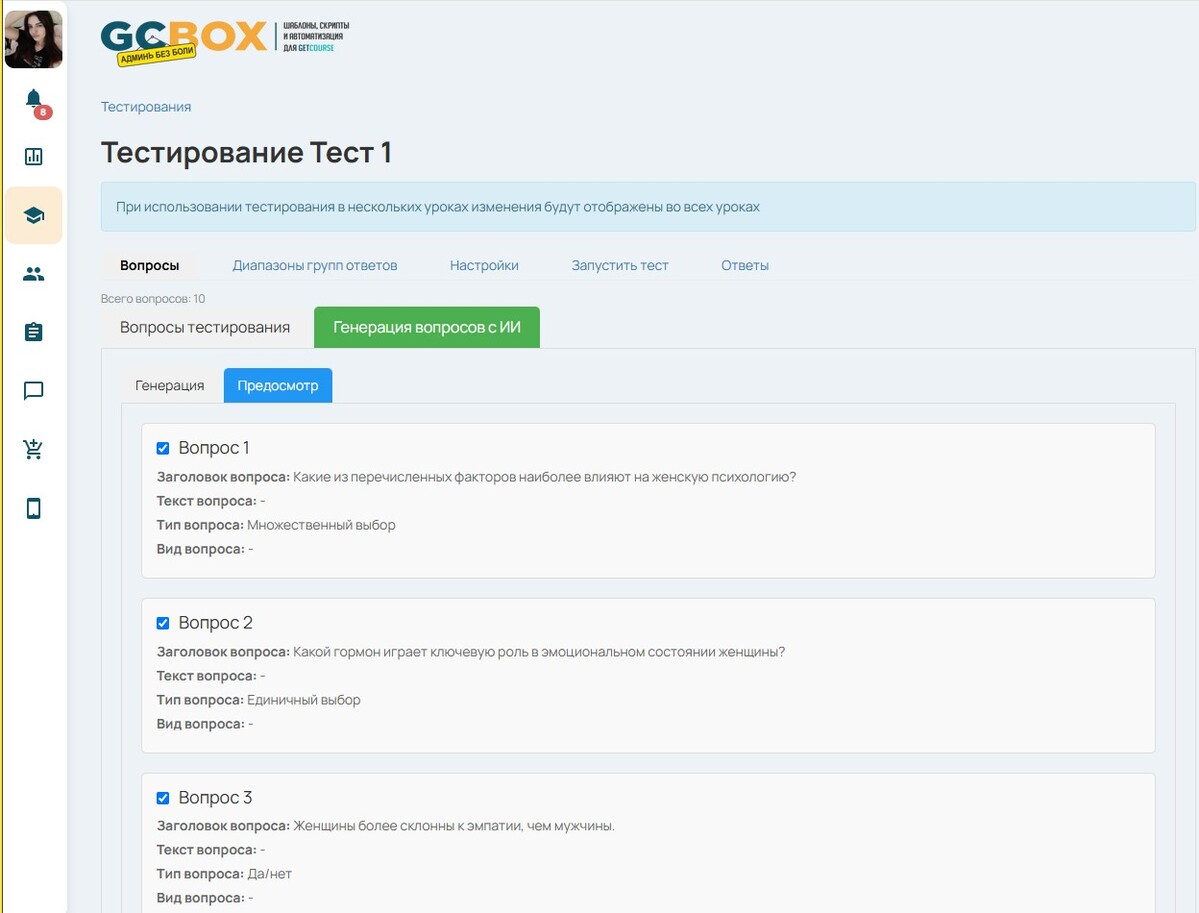The image size is (1199, 913).
Task: Open the mobile phone icon in sidebar
Action: point(33,509)
